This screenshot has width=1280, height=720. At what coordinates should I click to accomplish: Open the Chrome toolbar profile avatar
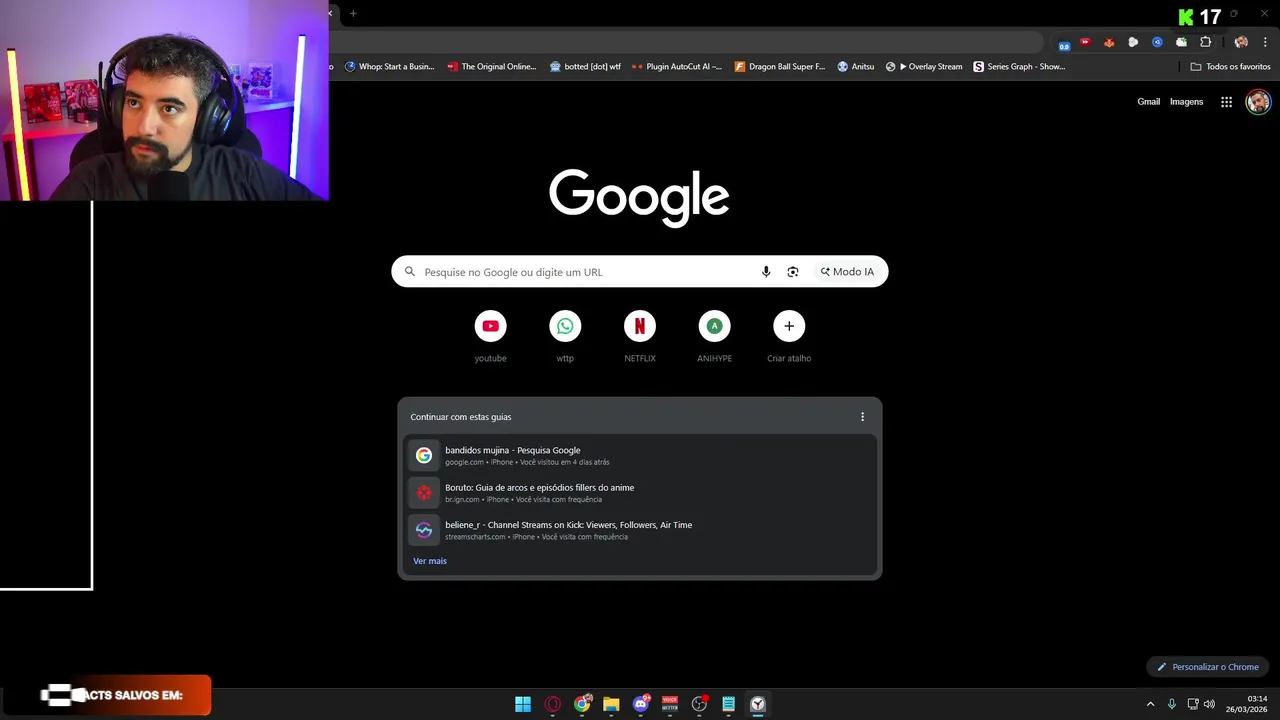point(1241,42)
